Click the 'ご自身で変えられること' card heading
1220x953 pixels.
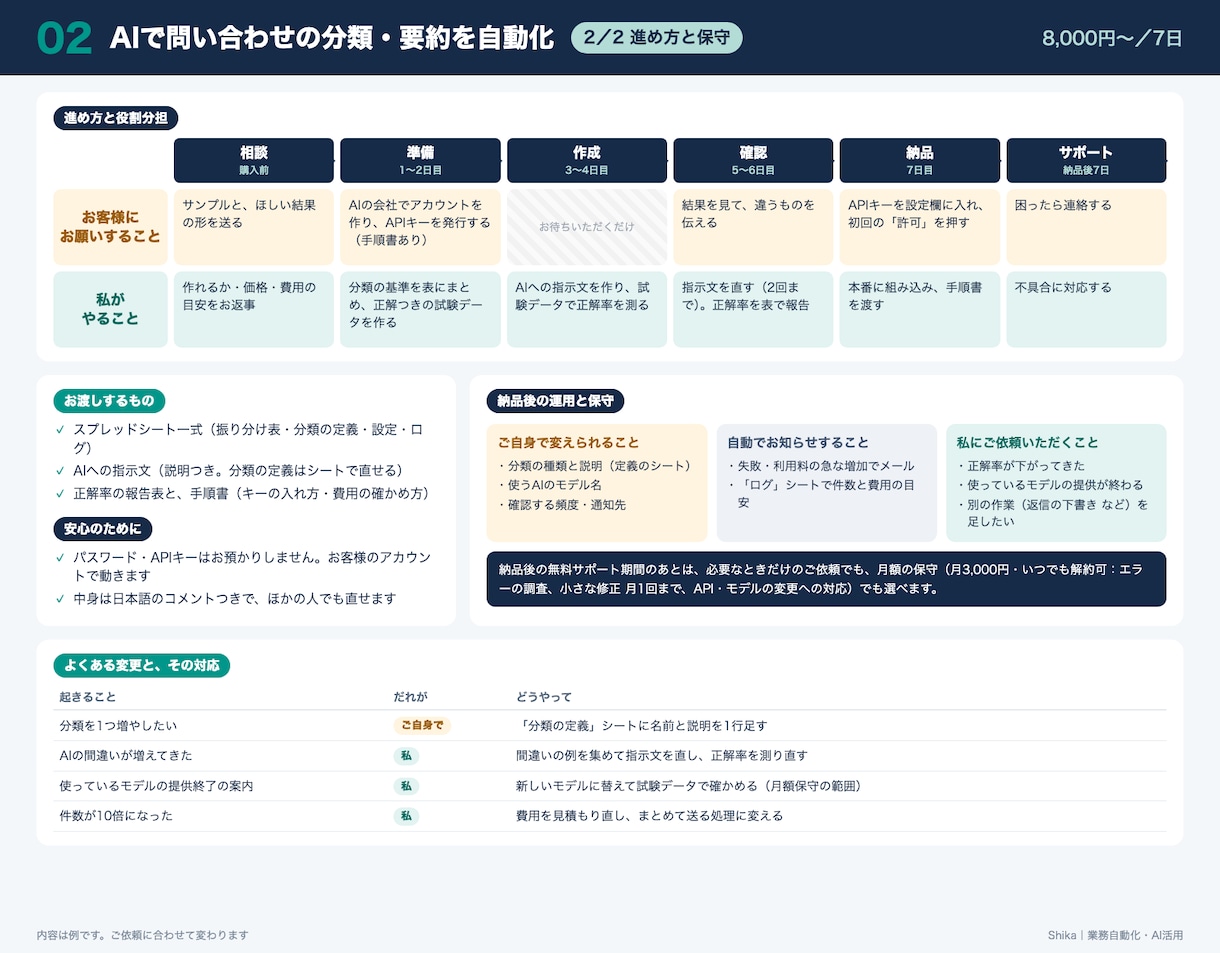click(568, 442)
